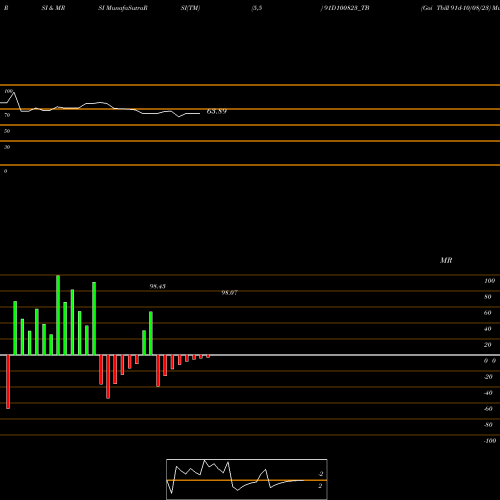Click the 20 label on MR axis
This screenshot has height=500, width=500.
click(x=488, y=345)
